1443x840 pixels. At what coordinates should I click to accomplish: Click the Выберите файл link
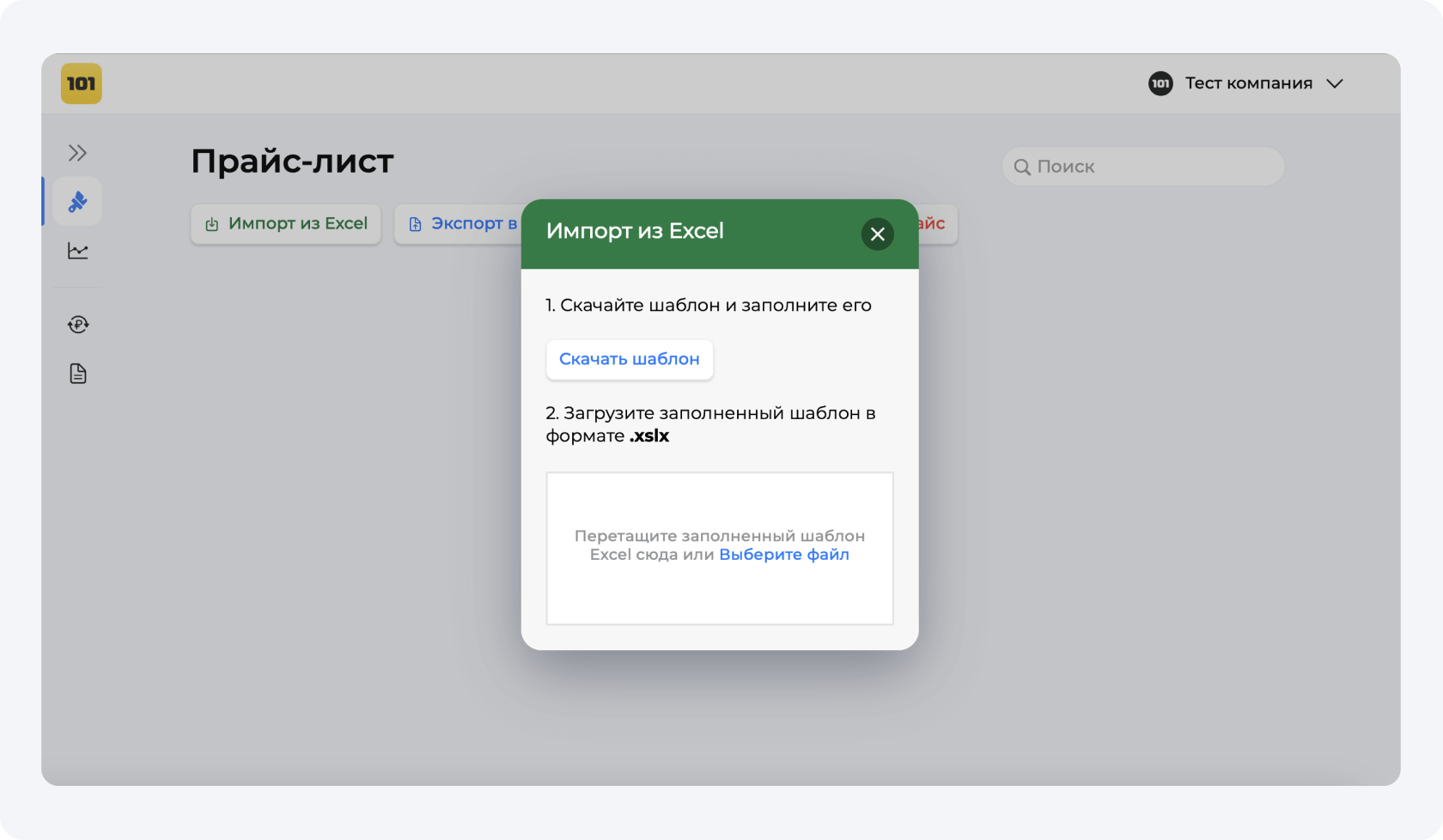click(783, 555)
